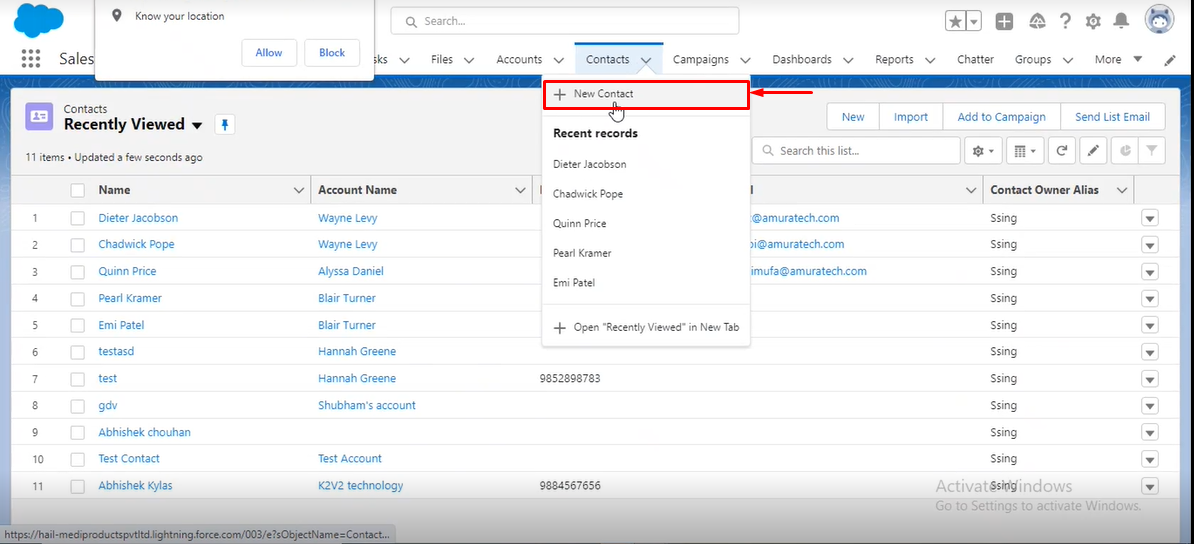The width and height of the screenshot is (1194, 544).
Task: Switch to the Files tab
Action: coord(442,59)
